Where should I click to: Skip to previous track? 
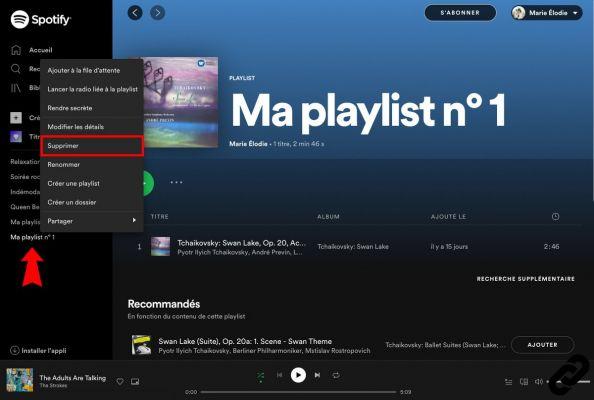click(280, 375)
